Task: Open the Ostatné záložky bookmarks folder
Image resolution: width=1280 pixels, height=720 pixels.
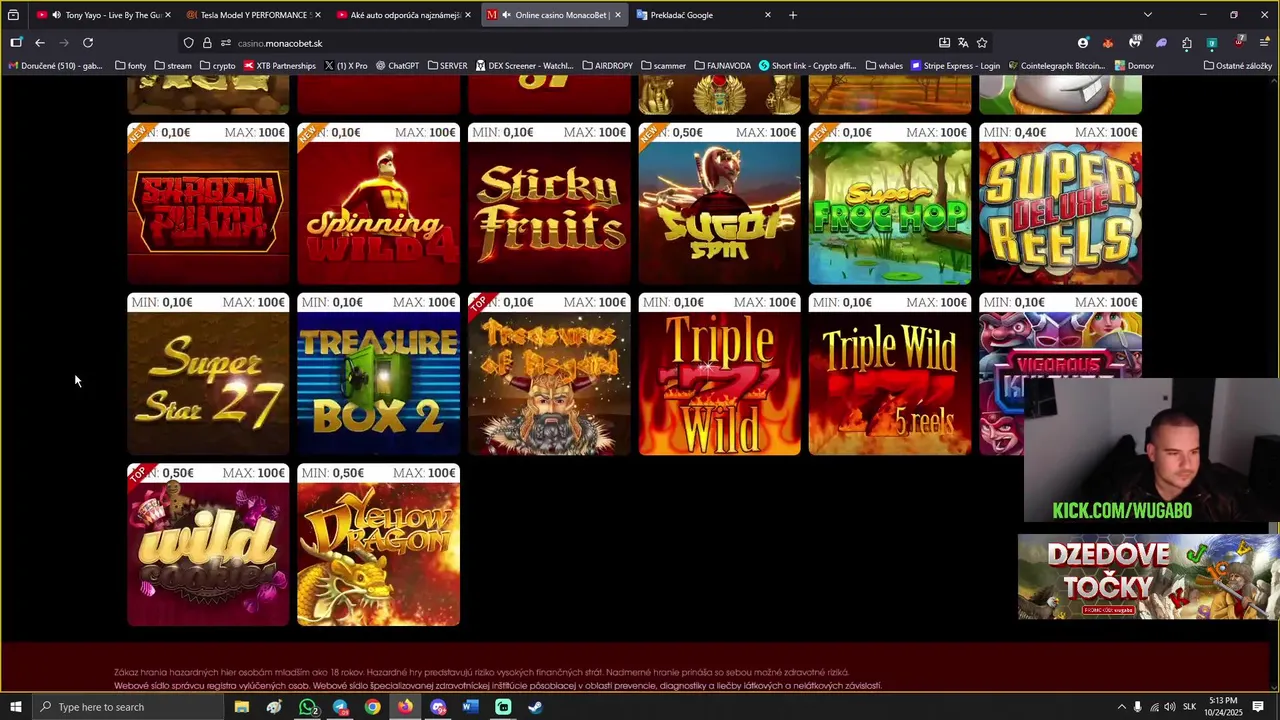Action: pyautogui.click(x=1238, y=66)
